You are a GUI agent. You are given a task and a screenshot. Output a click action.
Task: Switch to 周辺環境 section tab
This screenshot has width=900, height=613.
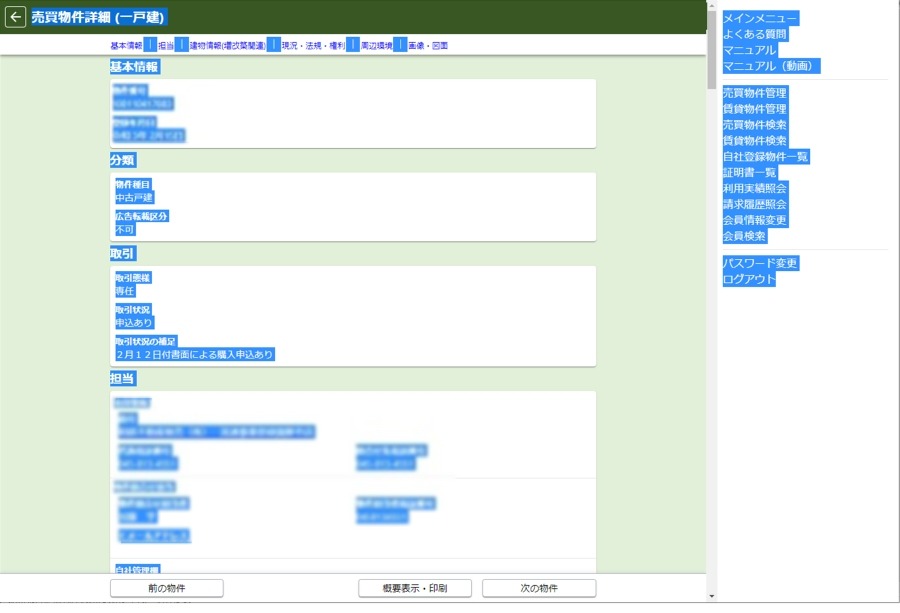[376, 46]
